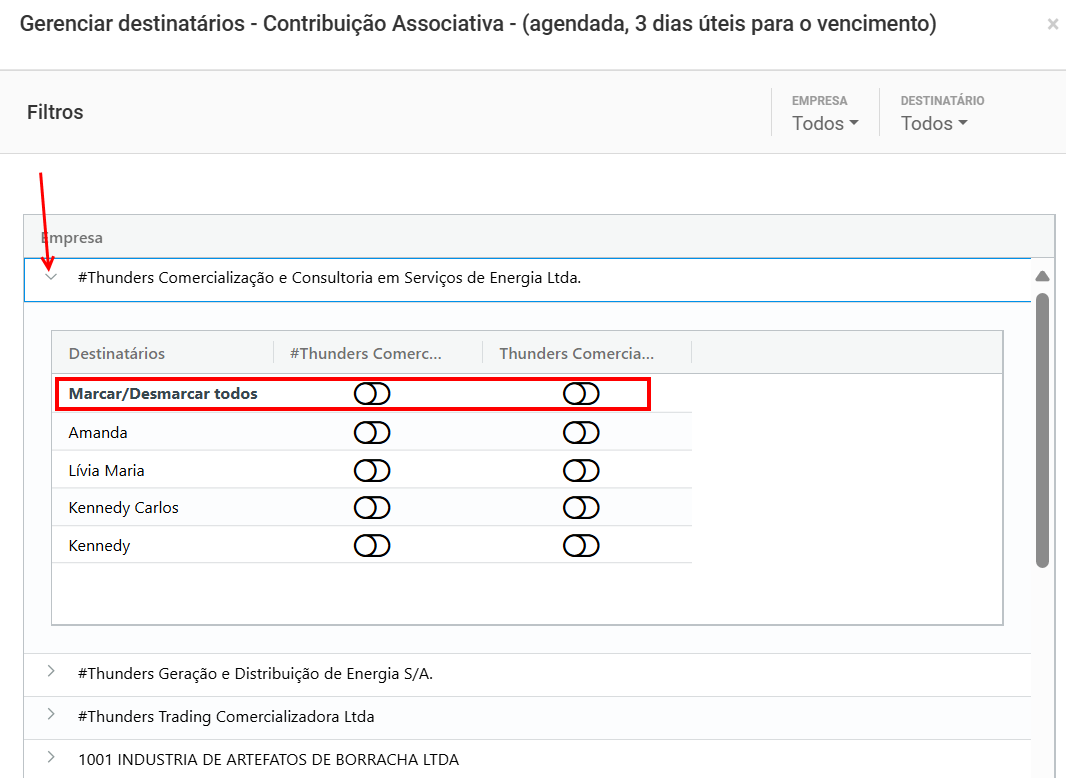This screenshot has height=778, width=1066.
Task: Toggle Marcar/Desmarcar todos for Thunders Comercia column
Action: [580, 393]
